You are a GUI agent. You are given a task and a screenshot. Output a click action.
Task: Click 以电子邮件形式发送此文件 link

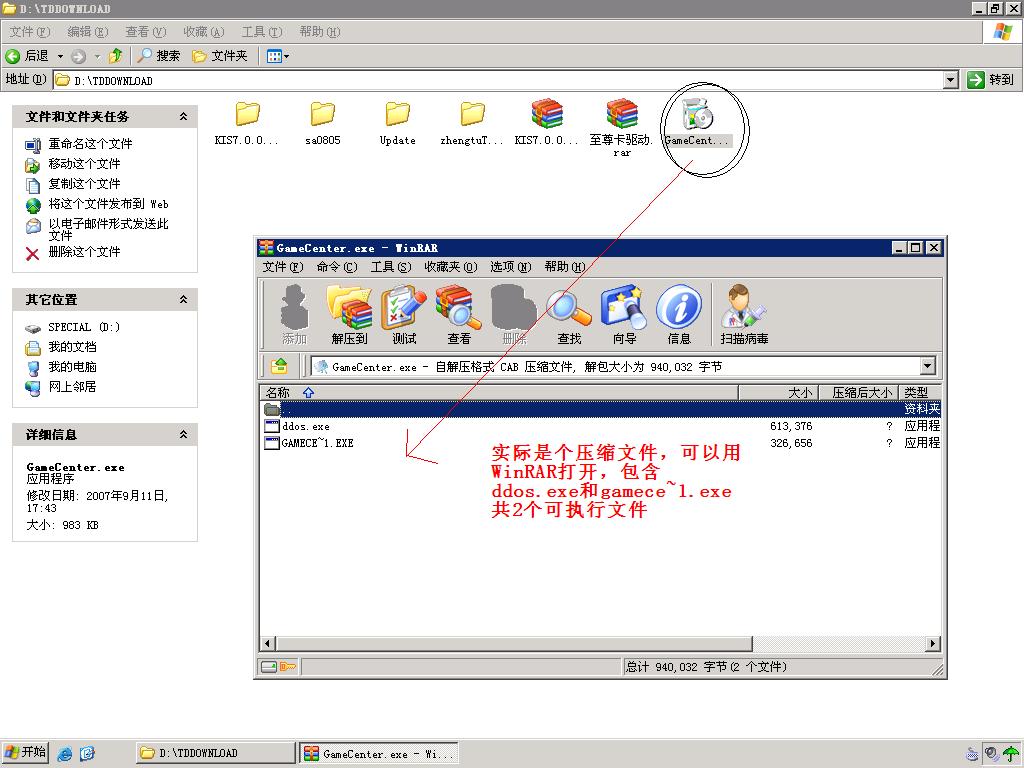(x=108, y=229)
